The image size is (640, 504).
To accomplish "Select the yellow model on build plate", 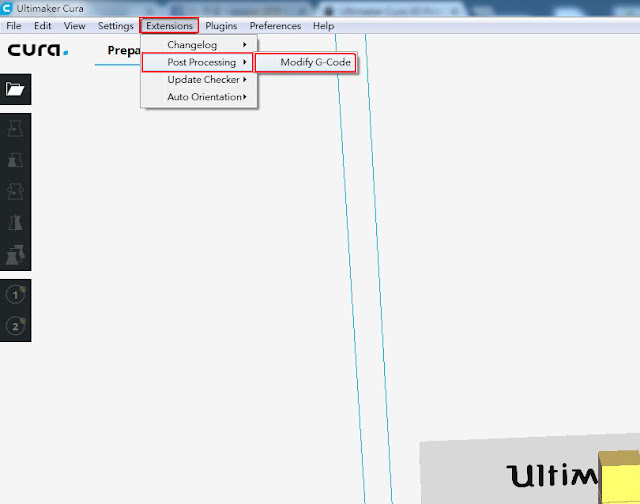I will tap(619, 476).
